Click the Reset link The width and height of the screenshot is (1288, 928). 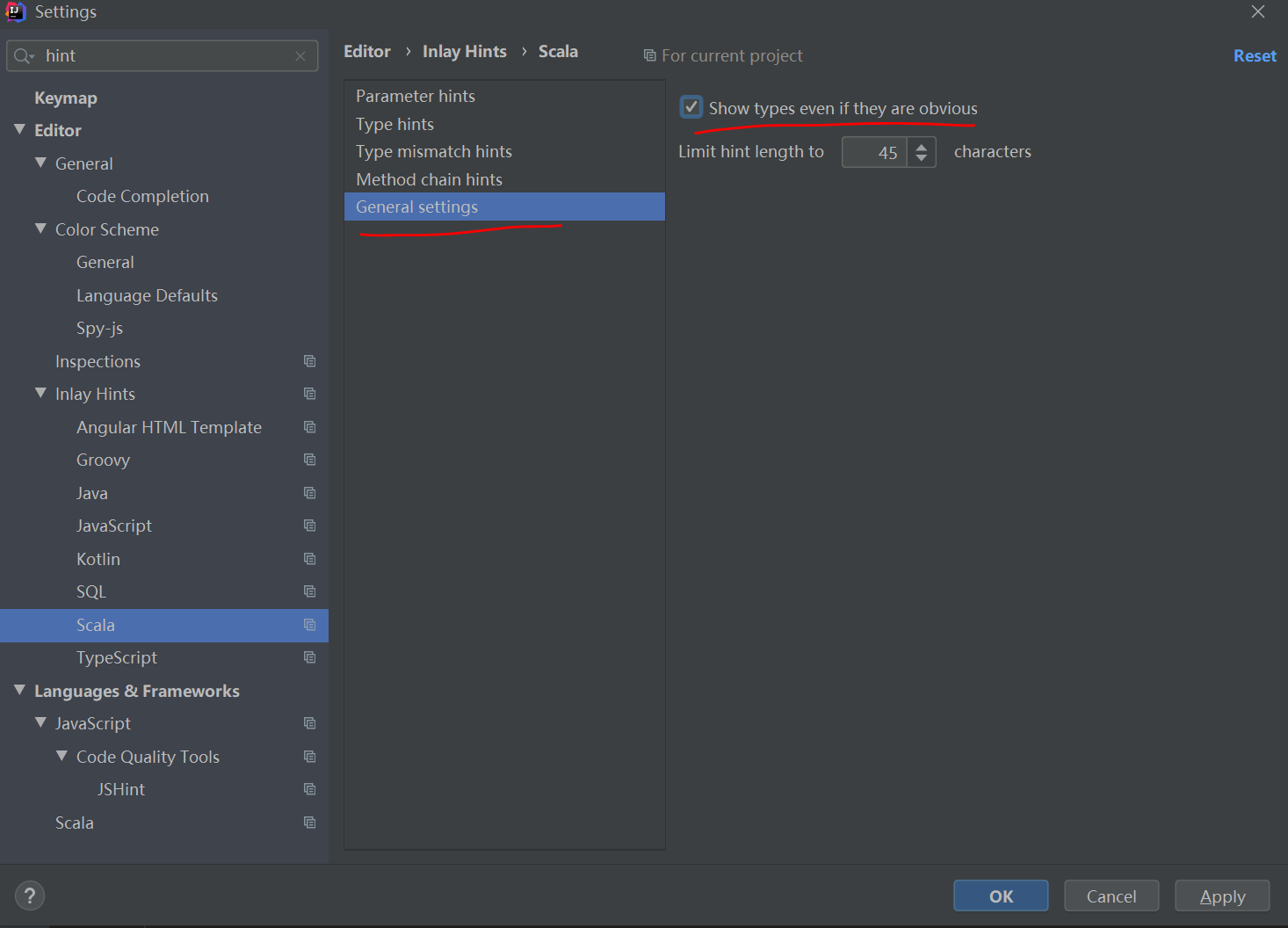pyautogui.click(x=1255, y=55)
